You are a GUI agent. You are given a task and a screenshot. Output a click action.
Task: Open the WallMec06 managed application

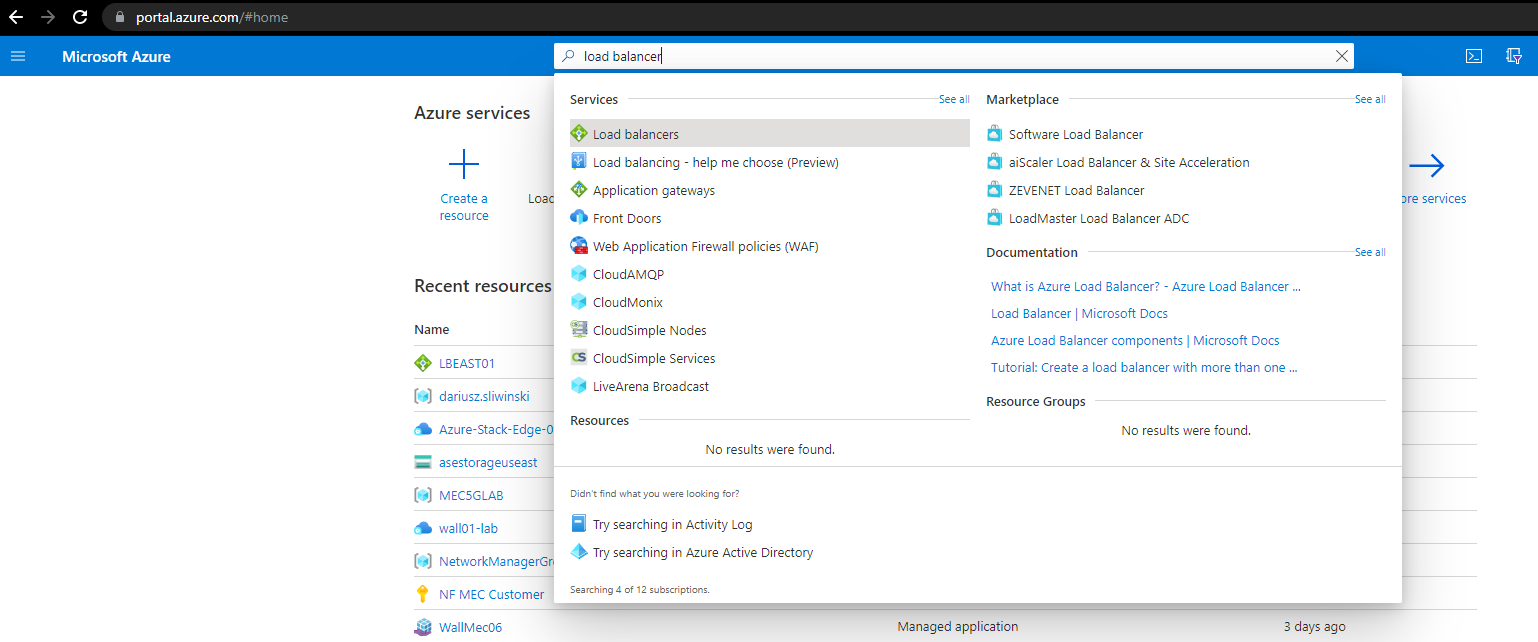[470, 627]
